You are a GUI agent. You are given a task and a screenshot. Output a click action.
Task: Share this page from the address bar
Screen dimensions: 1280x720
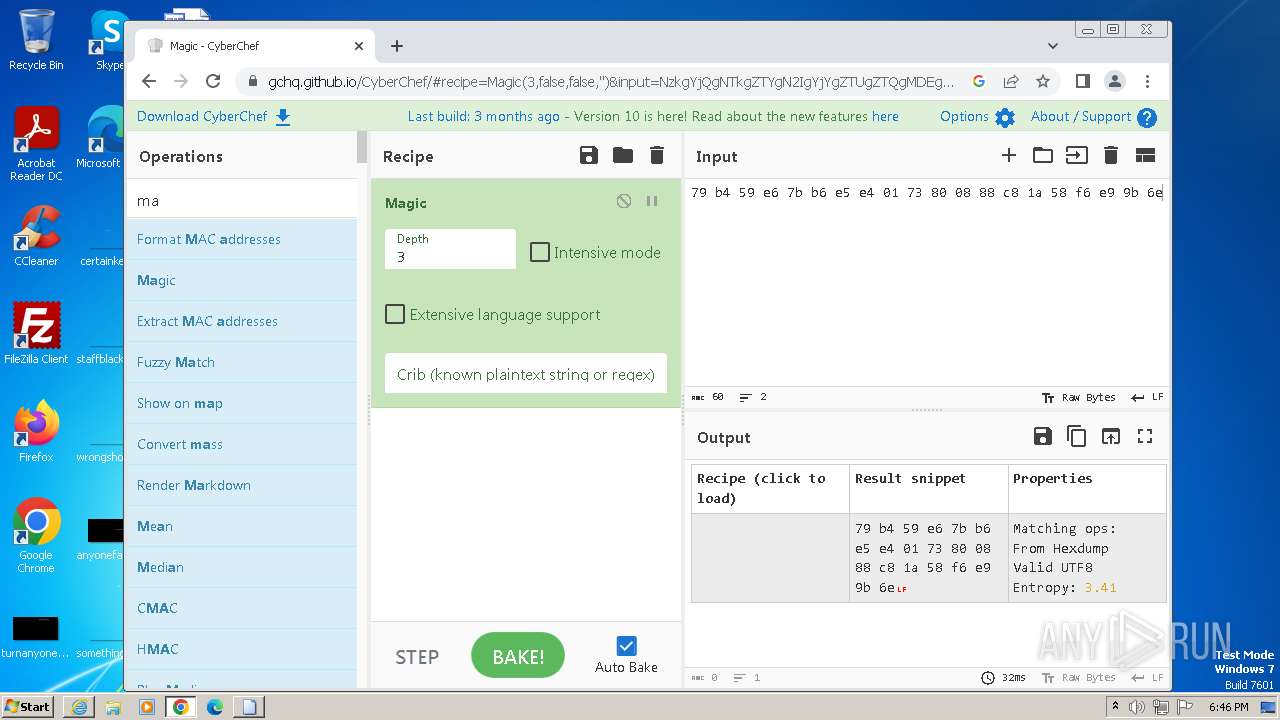click(x=1011, y=82)
